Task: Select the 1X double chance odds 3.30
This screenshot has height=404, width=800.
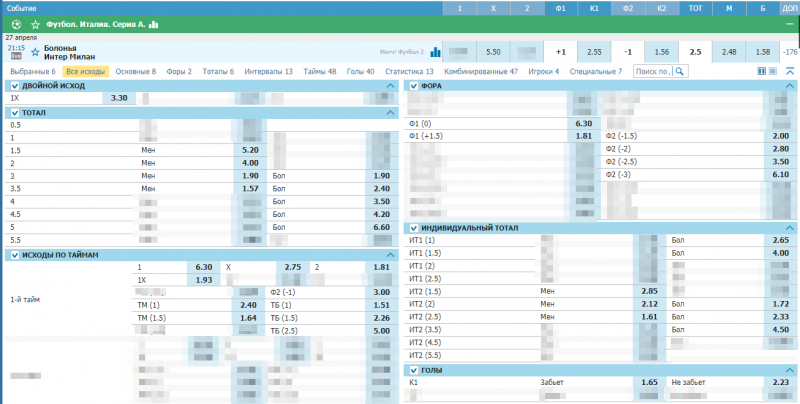Action: point(119,98)
